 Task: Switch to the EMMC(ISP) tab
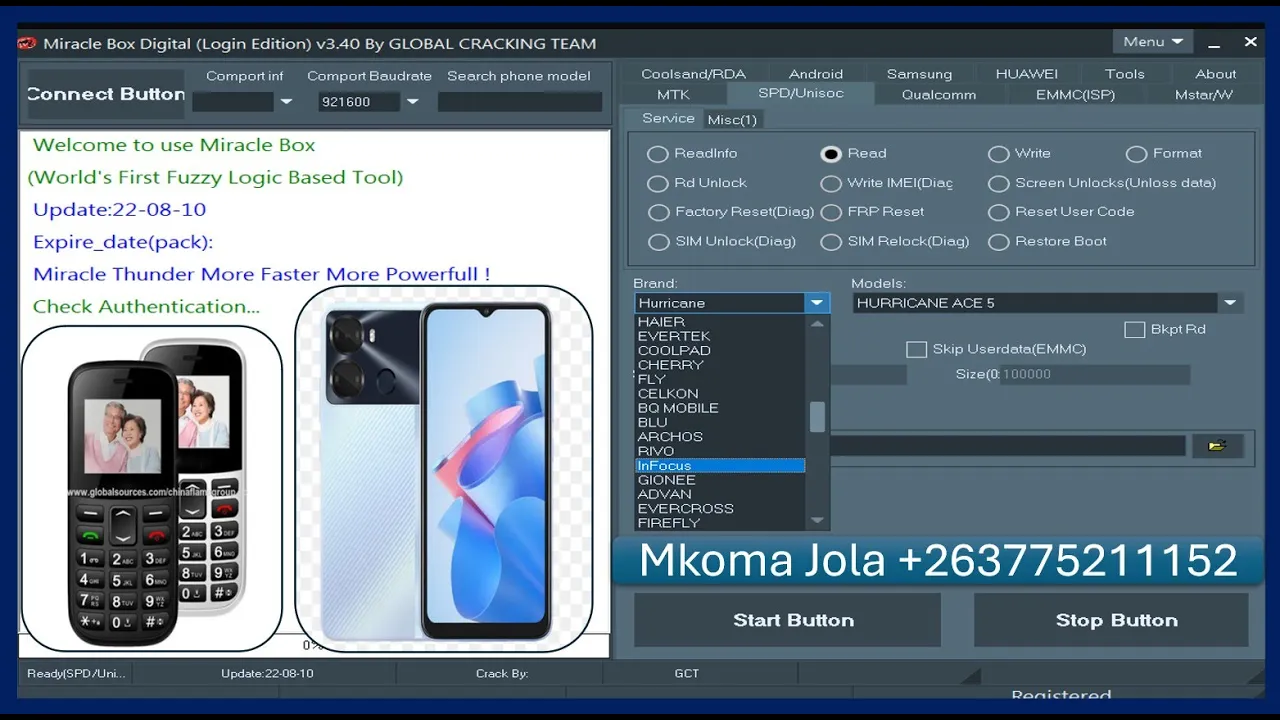[x=1075, y=95]
